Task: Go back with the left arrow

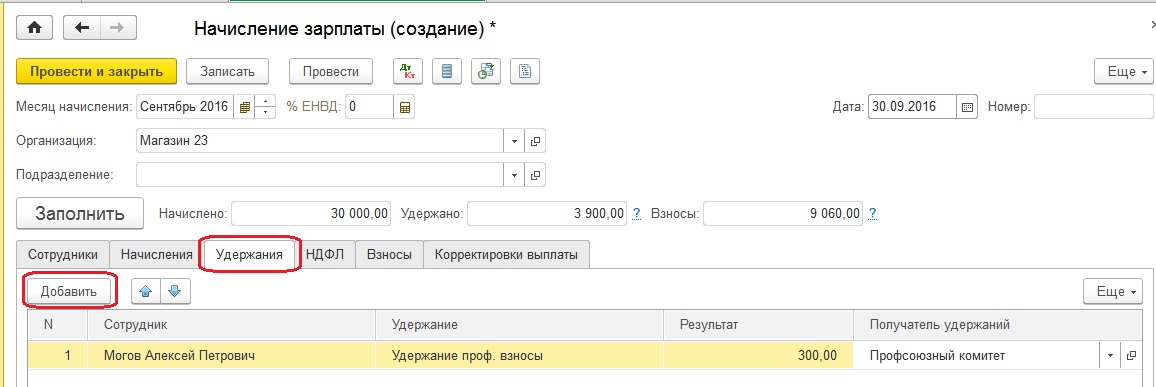Action: point(82,28)
